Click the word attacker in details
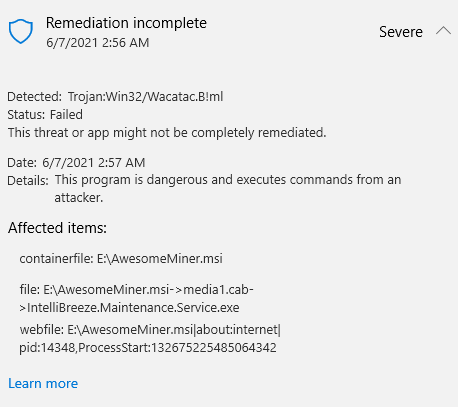The width and height of the screenshot is (458, 407). click(79, 198)
